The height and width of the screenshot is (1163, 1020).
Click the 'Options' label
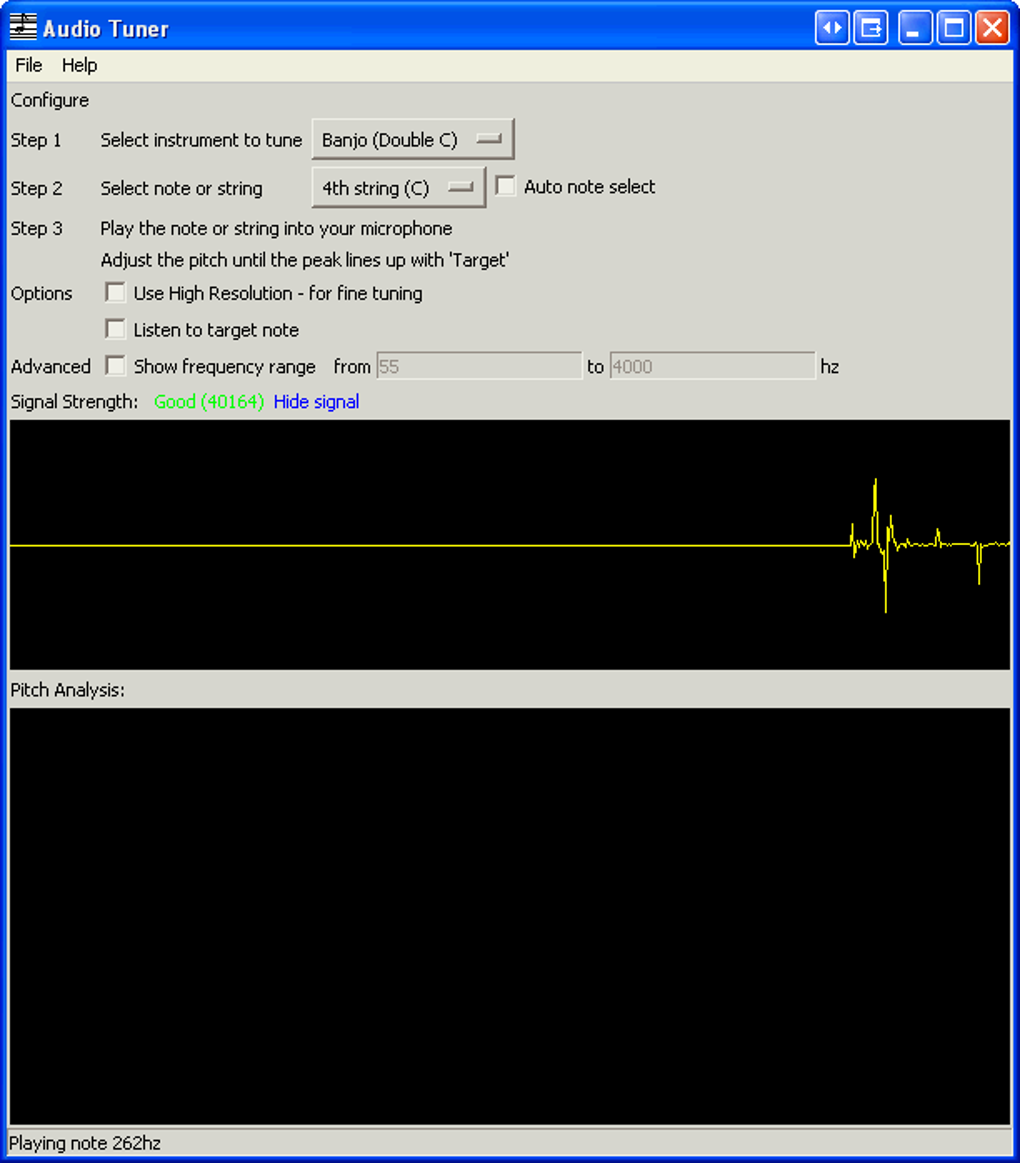tap(42, 294)
